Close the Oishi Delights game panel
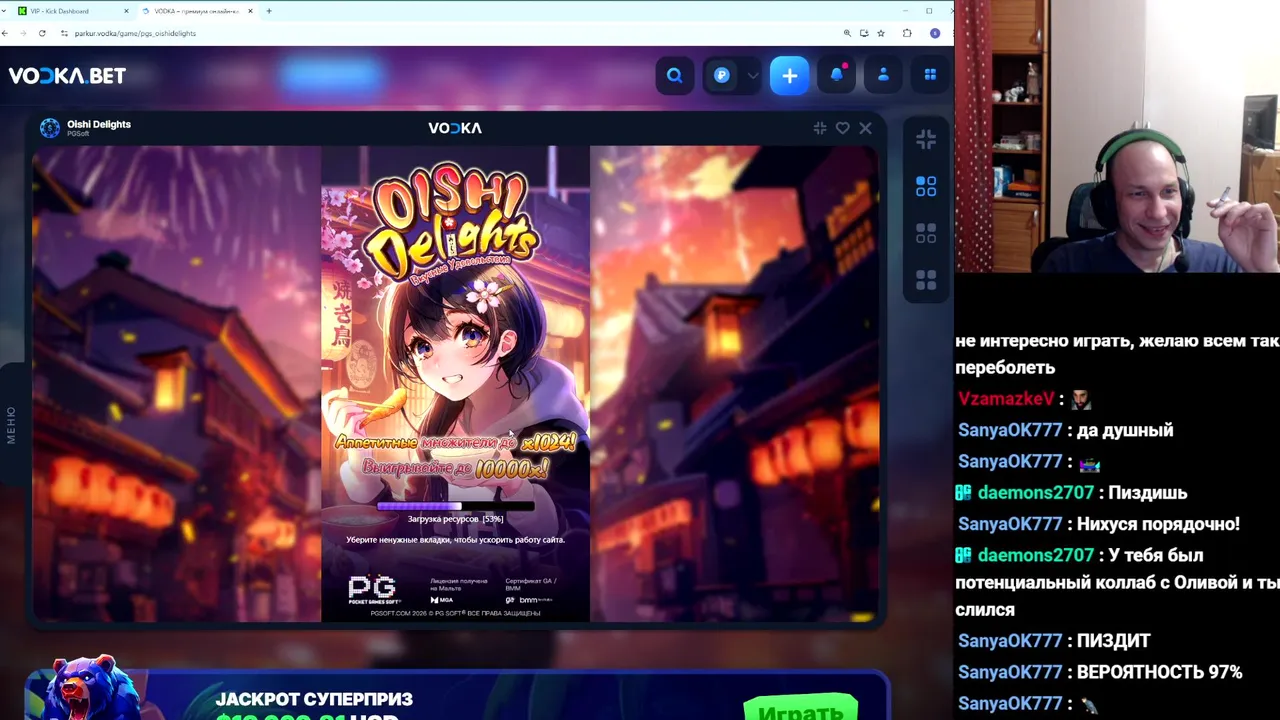This screenshot has height=720, width=1280. tap(866, 128)
